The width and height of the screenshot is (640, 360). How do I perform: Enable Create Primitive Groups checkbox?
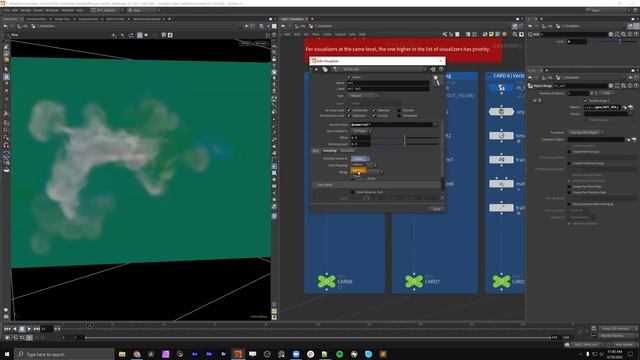pyautogui.click(x=569, y=163)
